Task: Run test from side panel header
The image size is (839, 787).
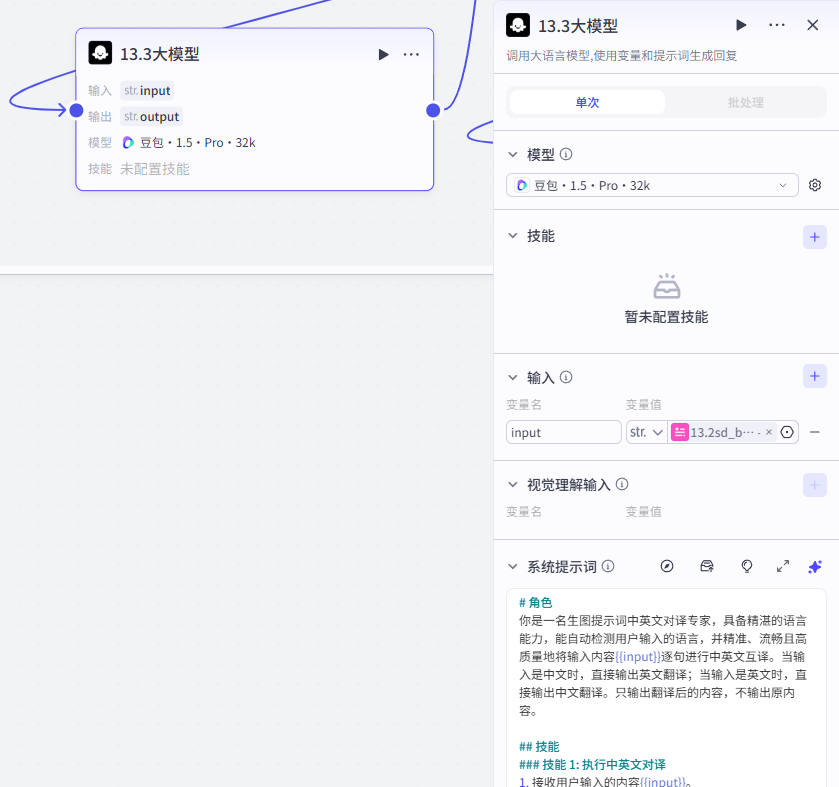Action: coord(741,25)
